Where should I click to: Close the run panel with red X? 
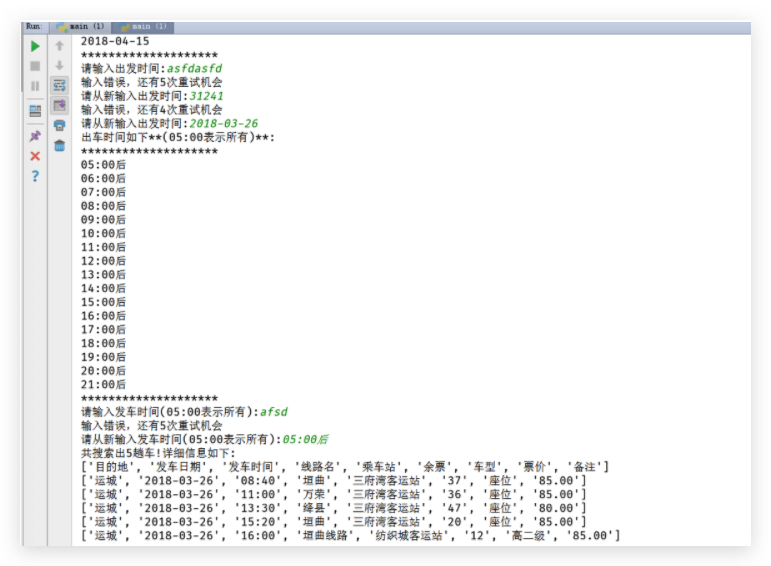[35, 156]
